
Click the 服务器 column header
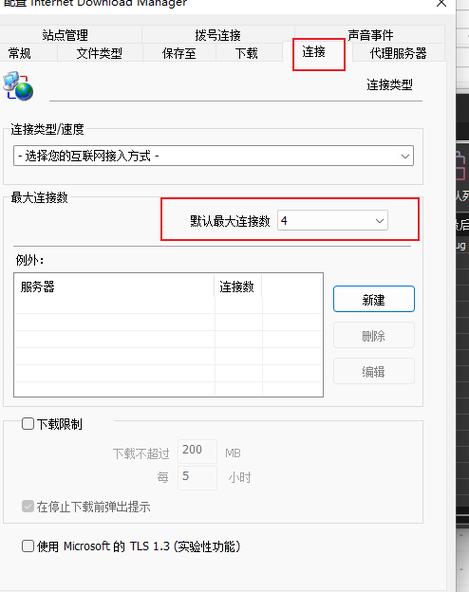(114, 287)
